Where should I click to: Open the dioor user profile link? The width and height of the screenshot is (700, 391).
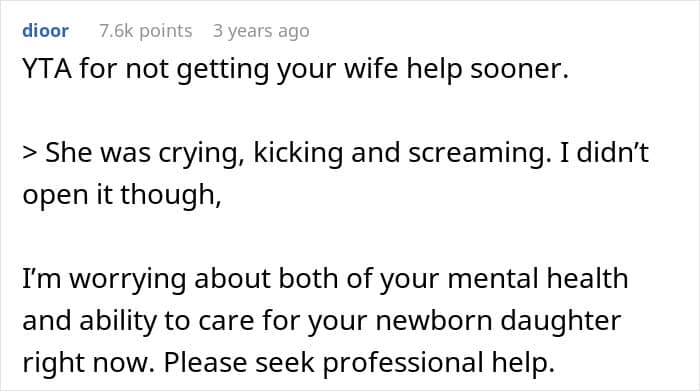(x=46, y=31)
